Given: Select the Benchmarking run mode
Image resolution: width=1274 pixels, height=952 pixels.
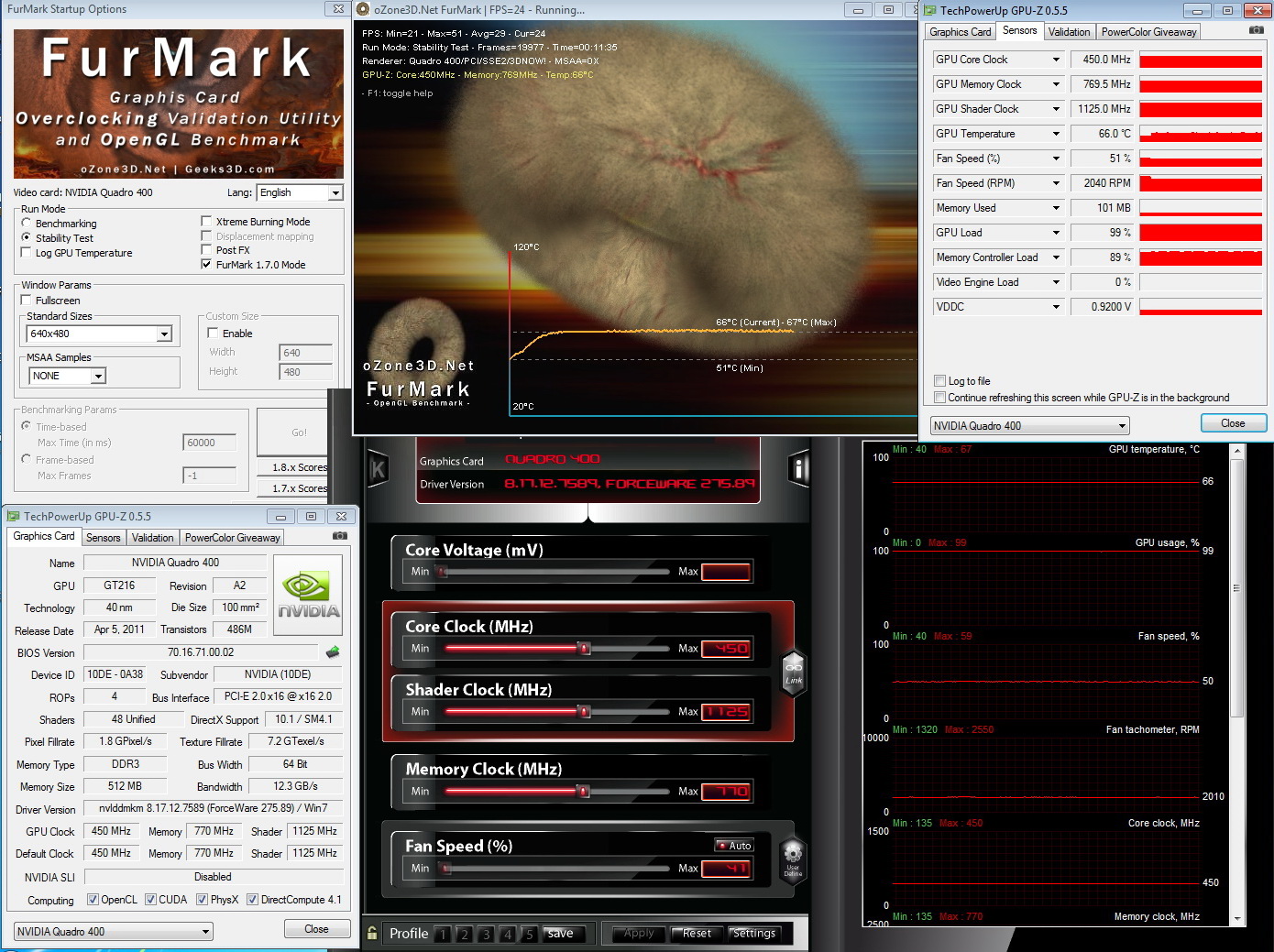Looking at the screenshot, I should tap(27, 223).
